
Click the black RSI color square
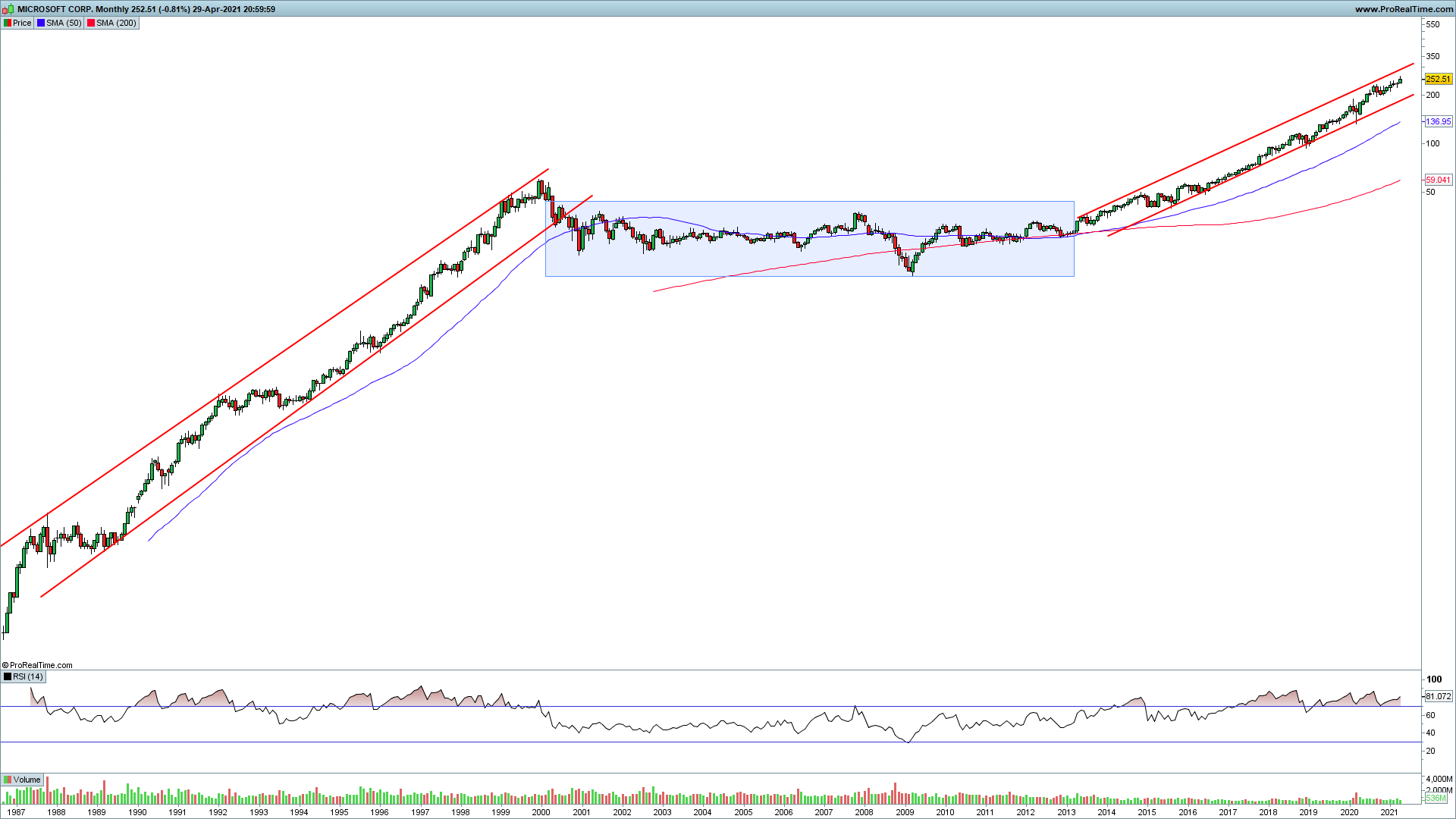pos(8,676)
